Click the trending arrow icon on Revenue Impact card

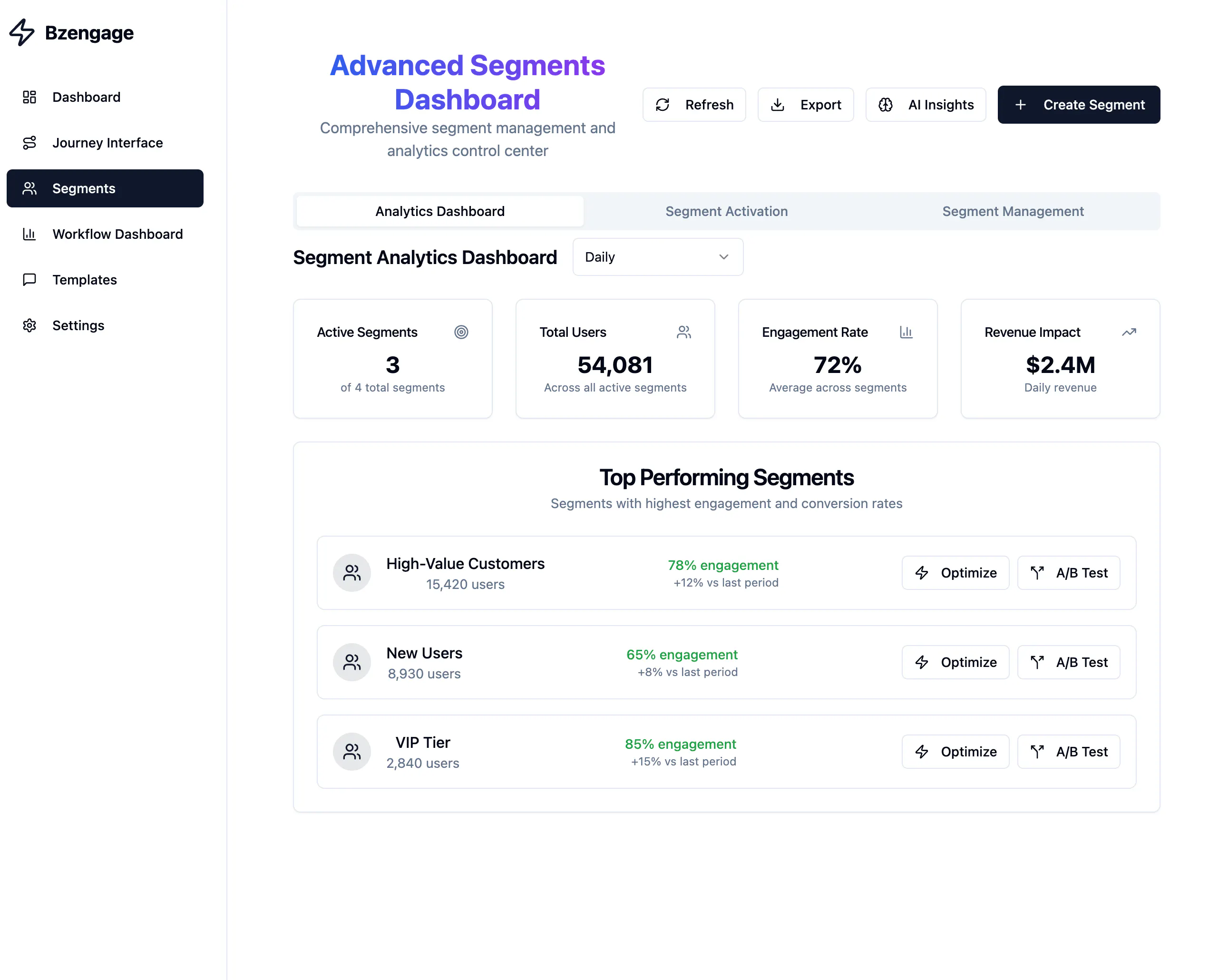1129,332
